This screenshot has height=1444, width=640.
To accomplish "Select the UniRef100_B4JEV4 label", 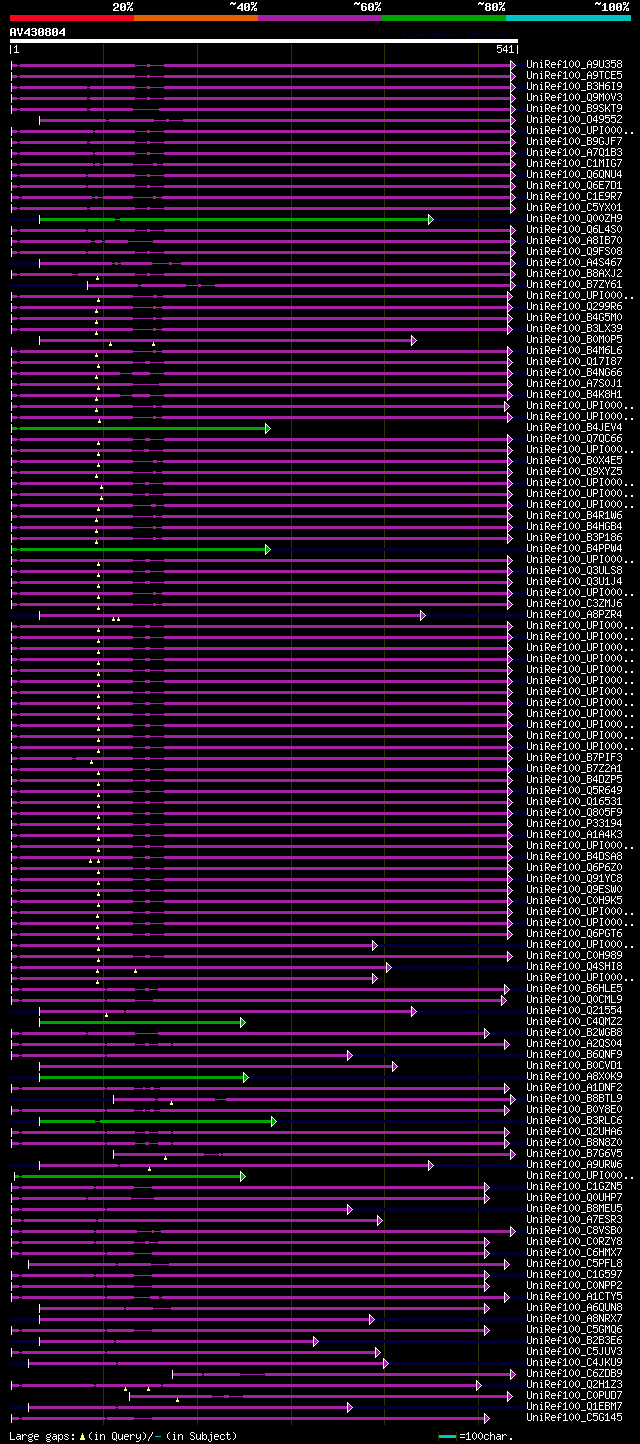I will tap(574, 427).
